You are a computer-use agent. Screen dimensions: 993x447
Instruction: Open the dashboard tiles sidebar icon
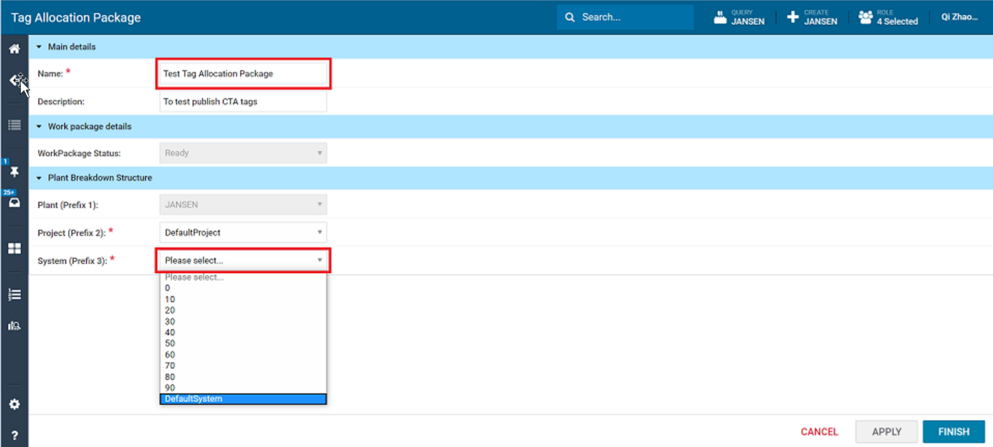coord(14,248)
